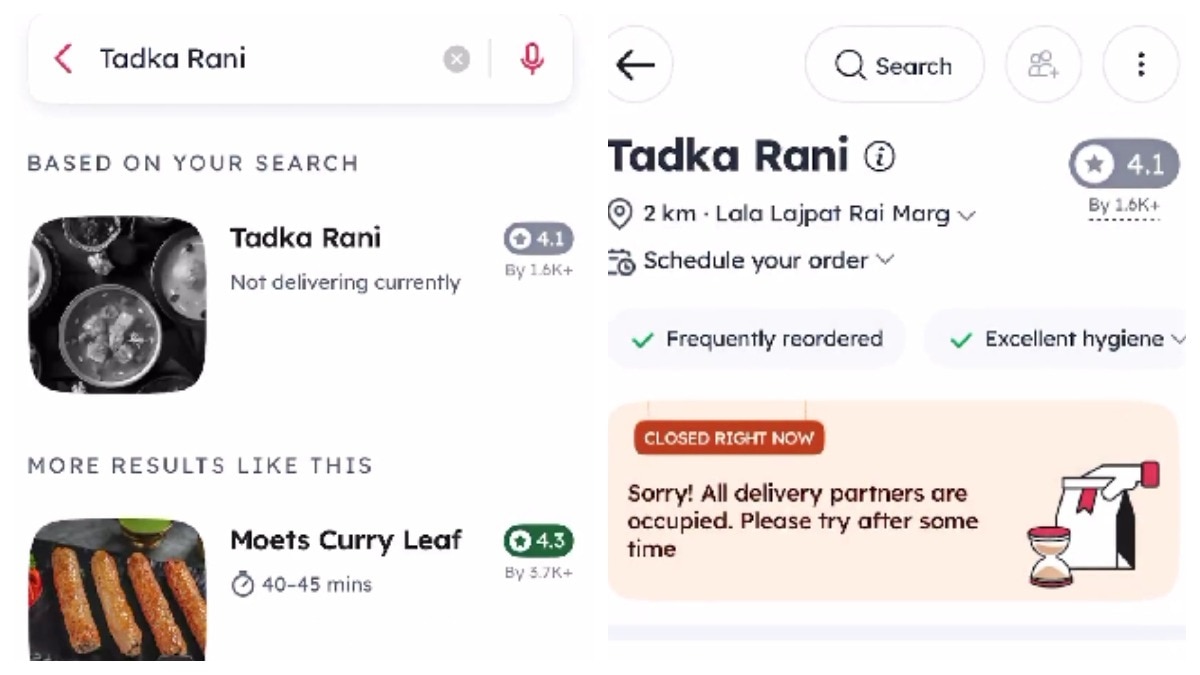1200x675 pixels.
Task: Select the Moets Curry Leaf rating badge 4.3
Action: pos(540,541)
